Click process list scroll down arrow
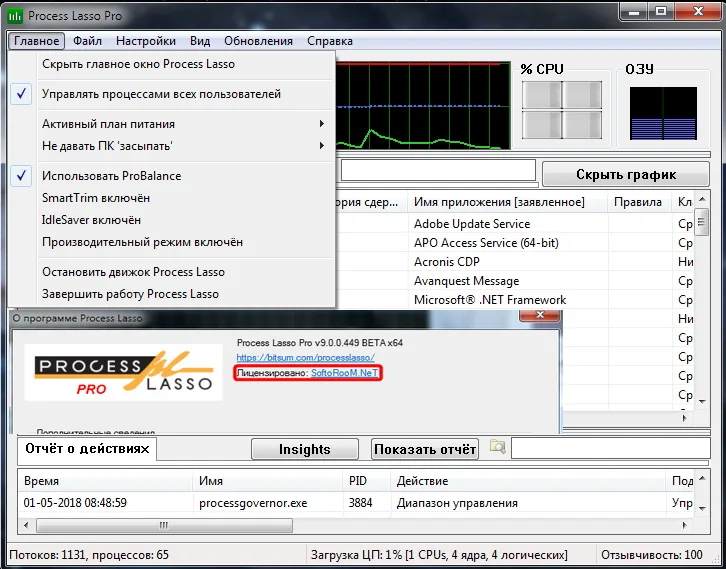Image resolution: width=726 pixels, height=569 pixels. 702,401
